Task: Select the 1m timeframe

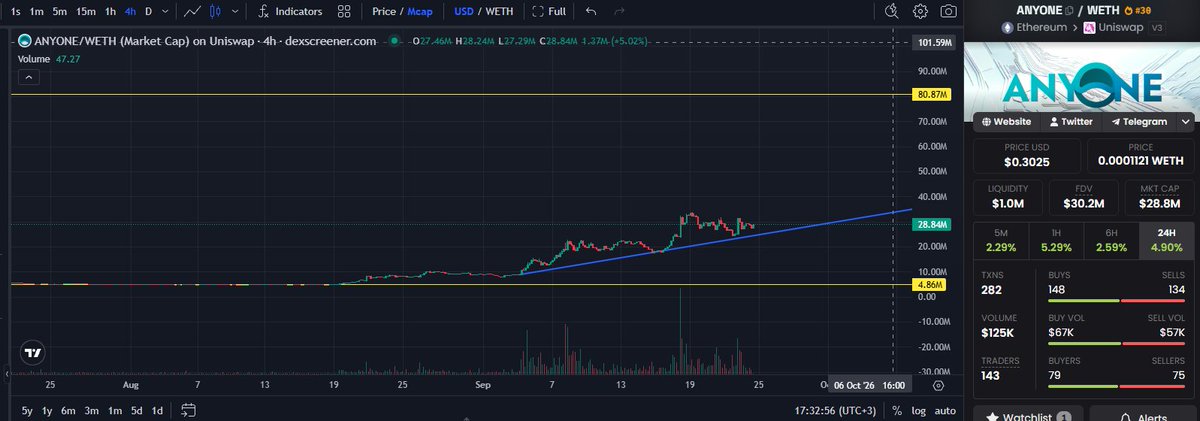Action: (x=37, y=11)
